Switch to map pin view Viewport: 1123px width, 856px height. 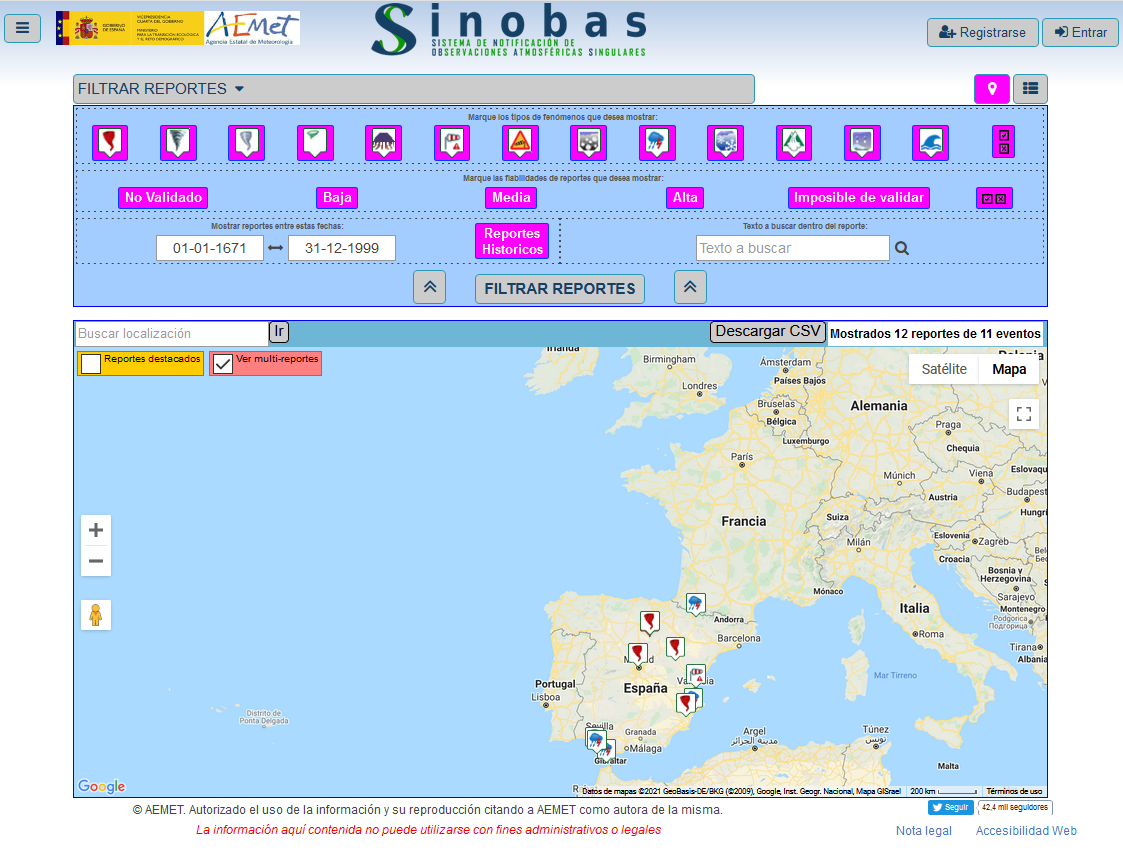point(992,89)
